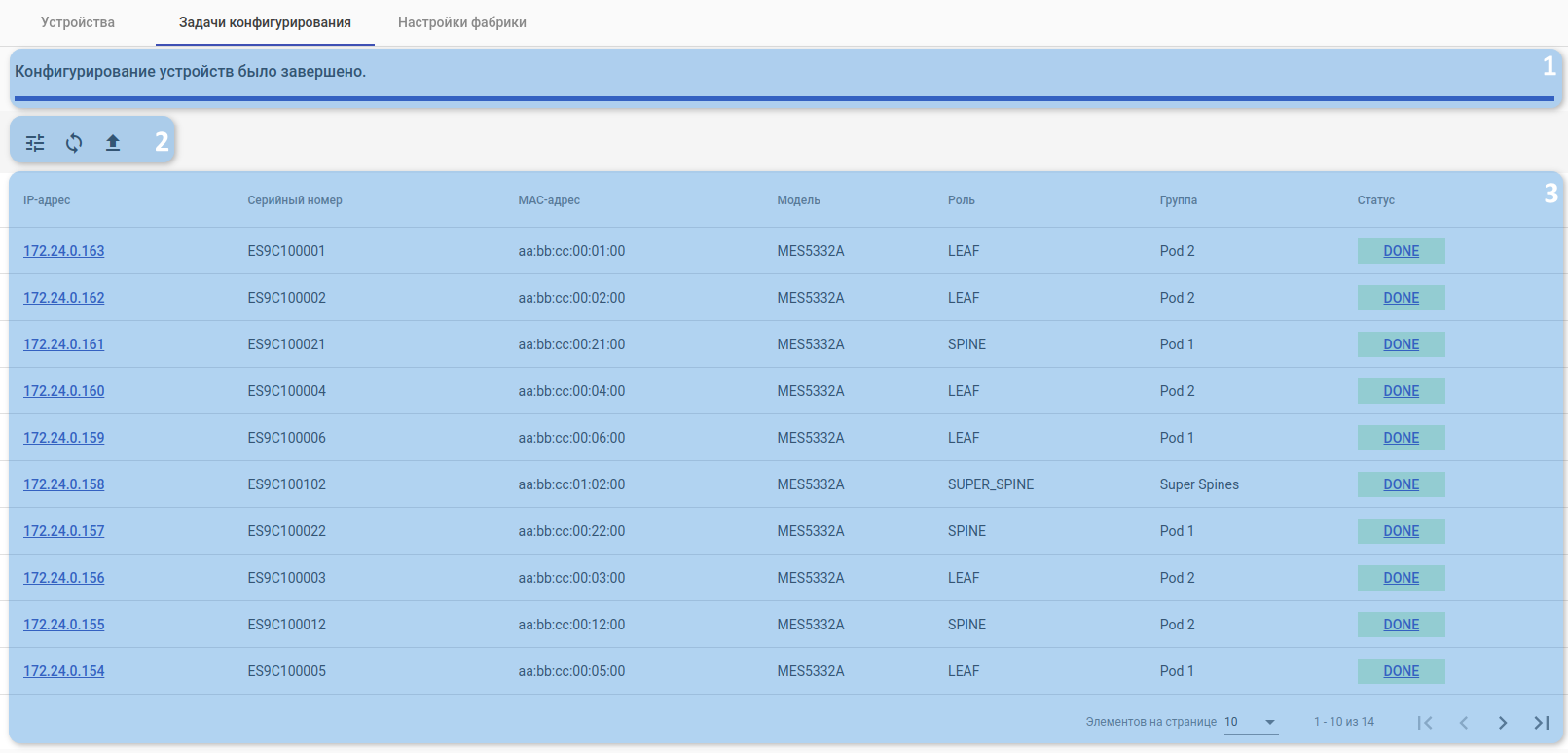The image size is (1568, 753).
Task: Go to the first page
Action: pos(1425,722)
